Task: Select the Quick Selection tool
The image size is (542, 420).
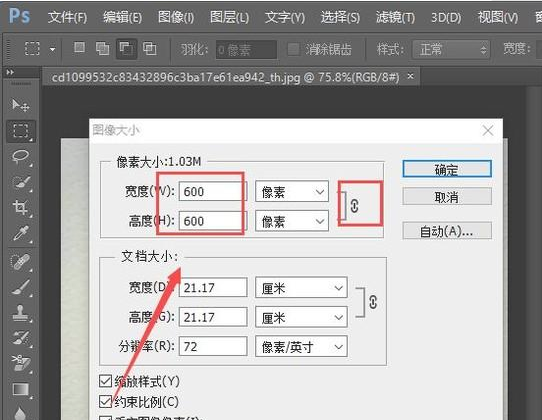Action: pyautogui.click(x=20, y=182)
